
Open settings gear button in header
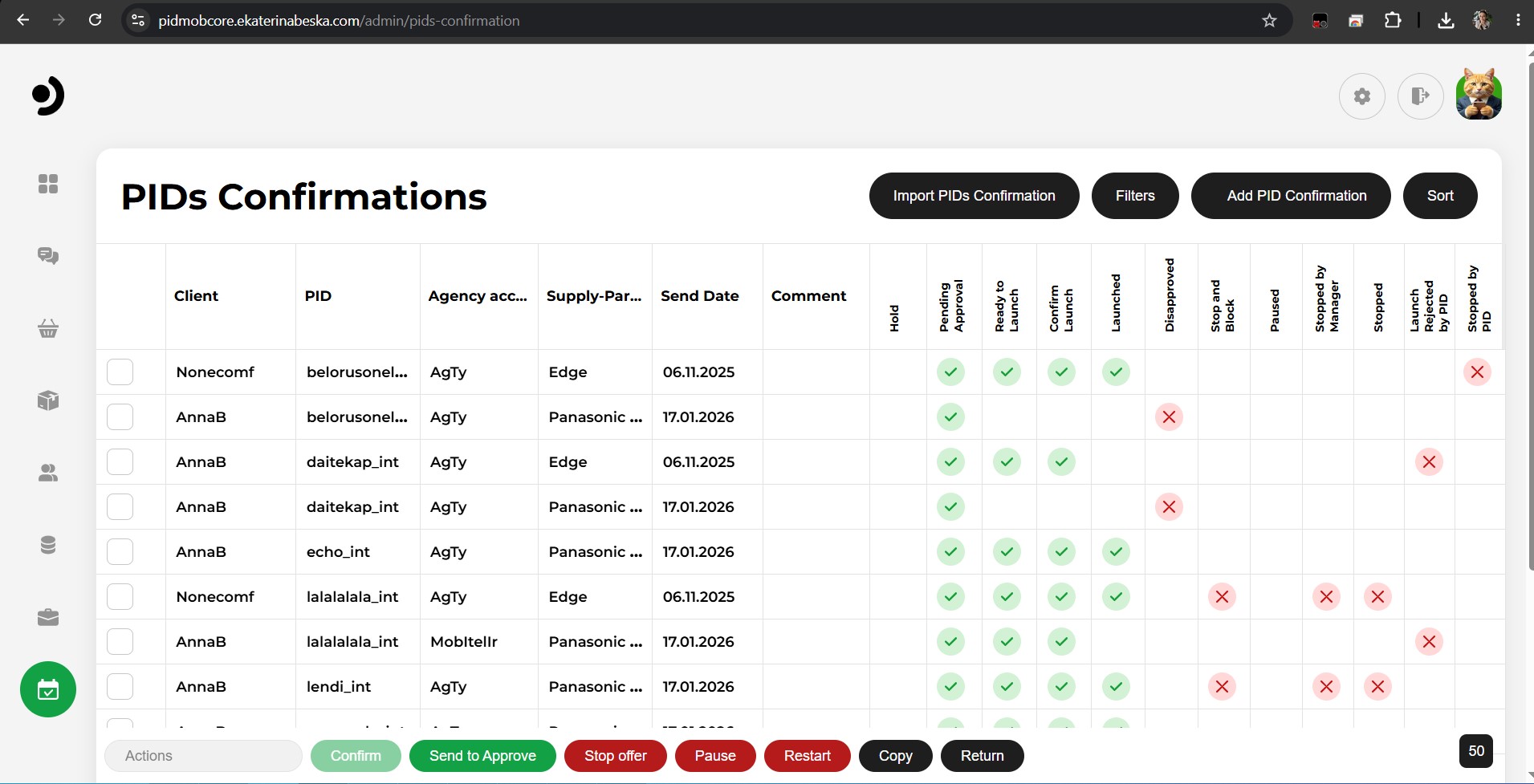point(1362,96)
